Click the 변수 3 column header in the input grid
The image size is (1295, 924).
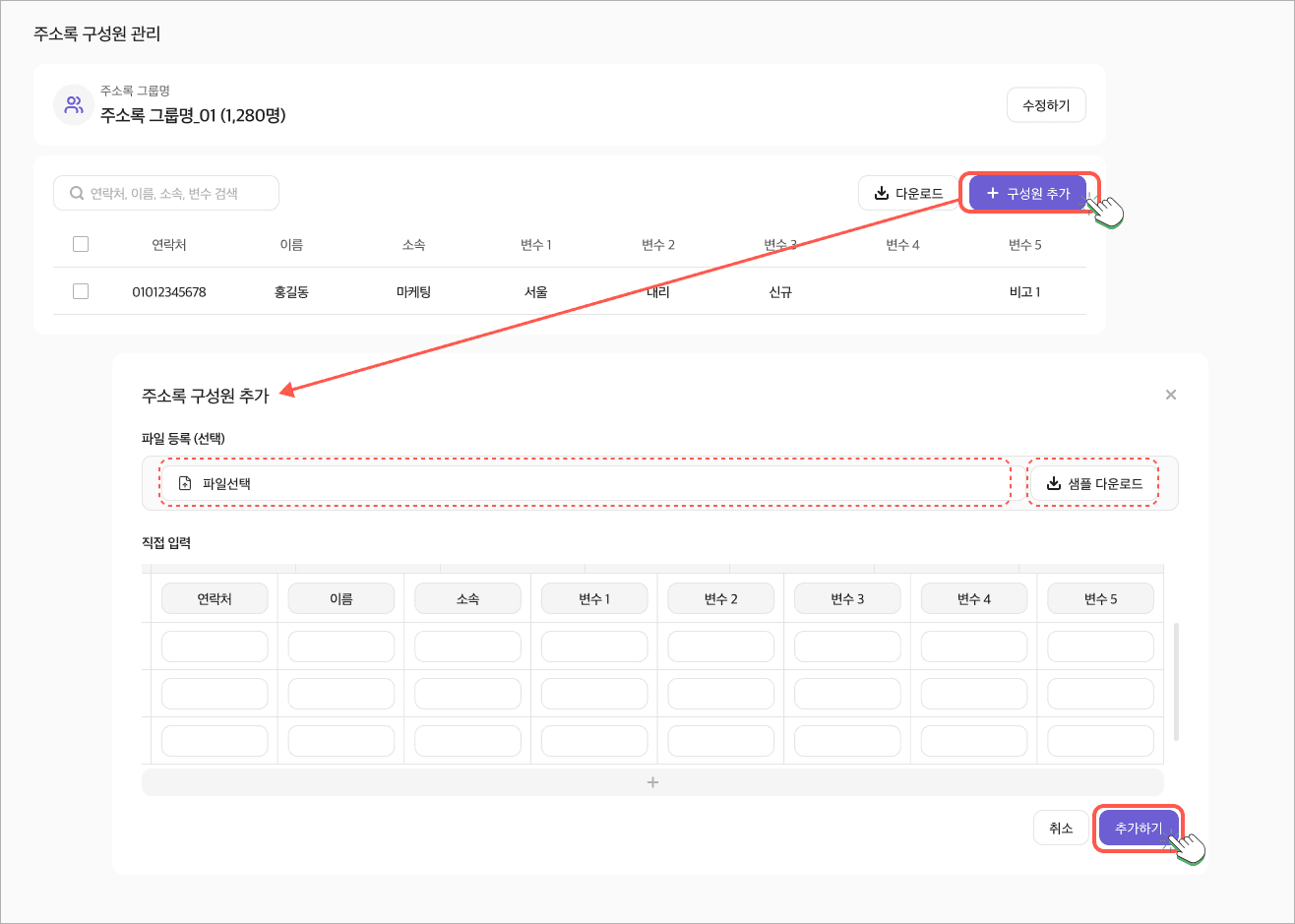click(847, 598)
